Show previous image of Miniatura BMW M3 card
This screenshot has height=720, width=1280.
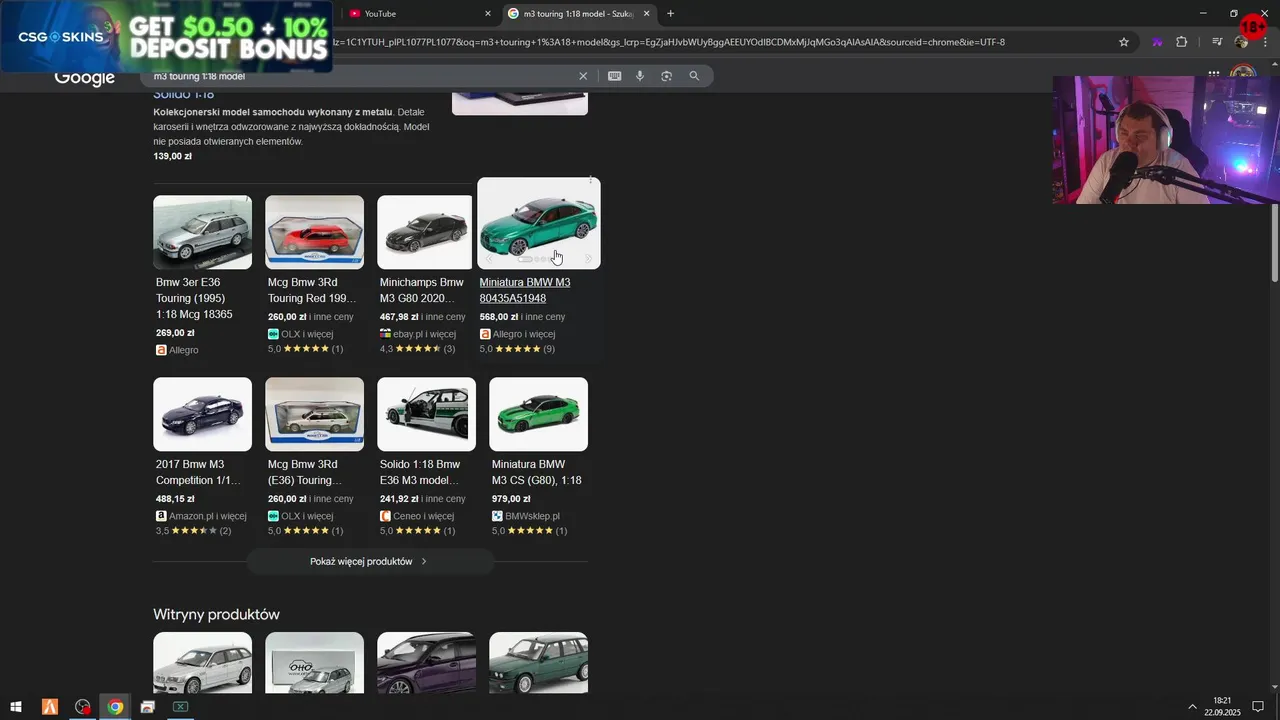coord(488,259)
